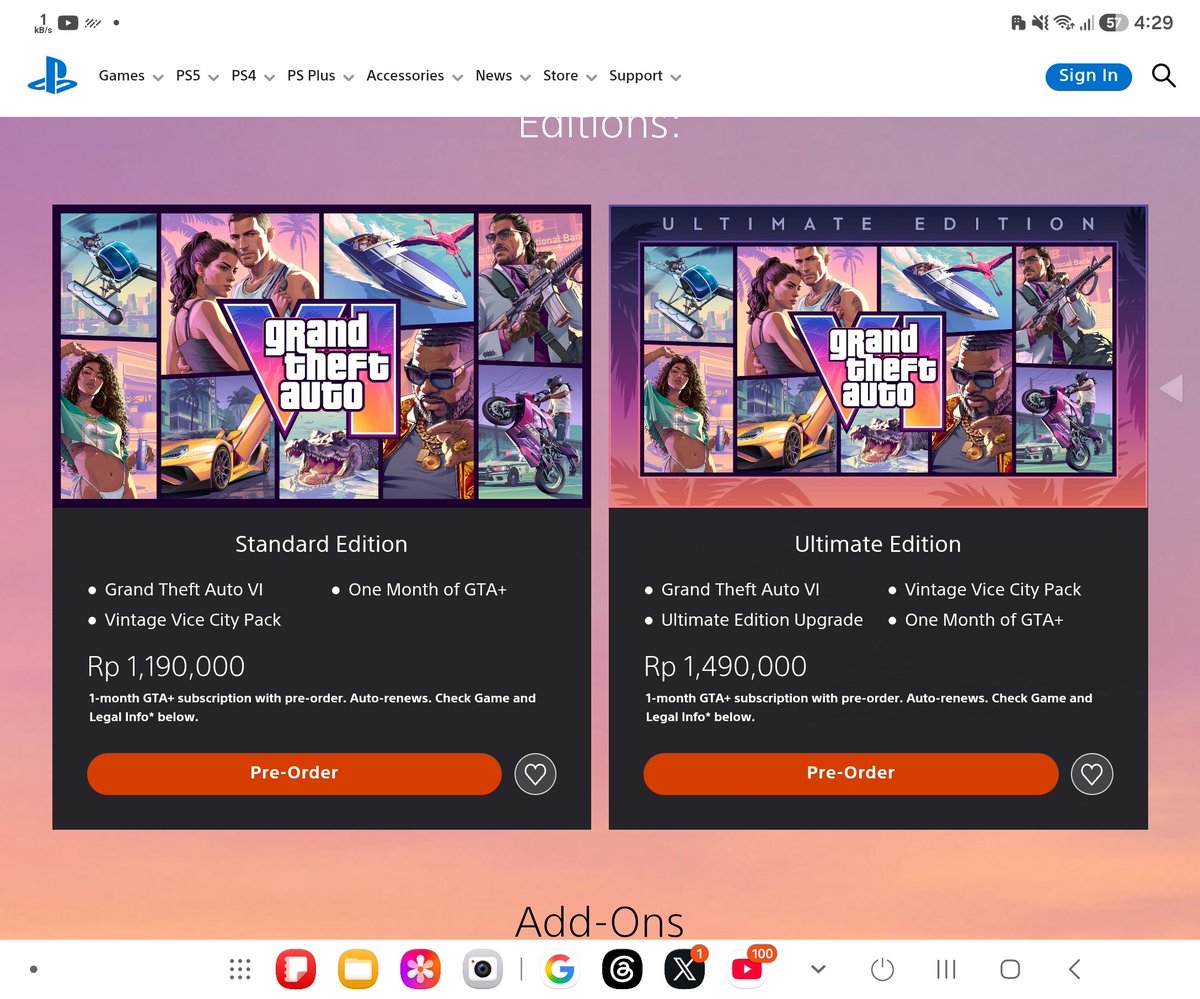Click the Add-Ons heading
The height and width of the screenshot is (999, 1200).
tap(600, 921)
